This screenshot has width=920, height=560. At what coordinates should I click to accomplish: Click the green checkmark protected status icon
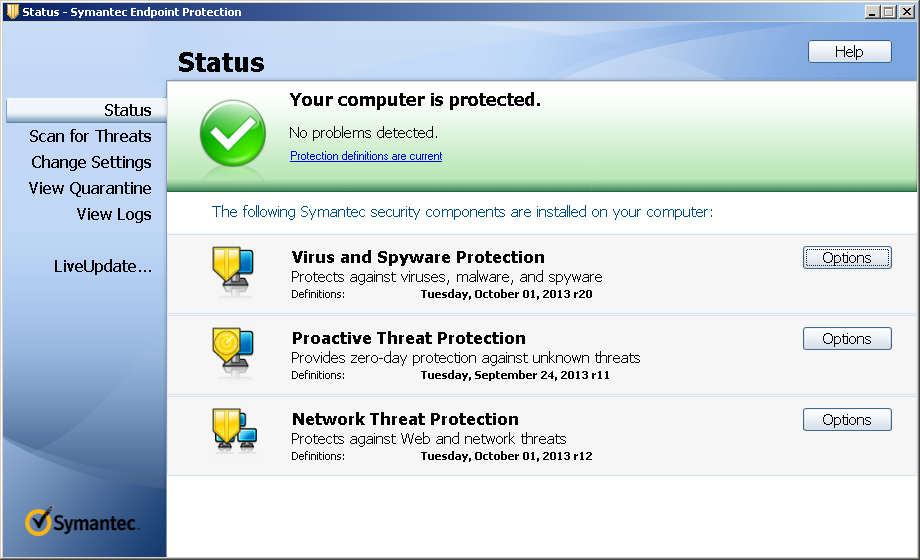pyautogui.click(x=232, y=133)
